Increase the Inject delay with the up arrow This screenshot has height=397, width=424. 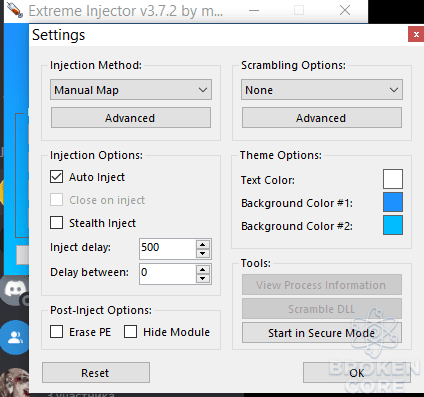click(203, 245)
